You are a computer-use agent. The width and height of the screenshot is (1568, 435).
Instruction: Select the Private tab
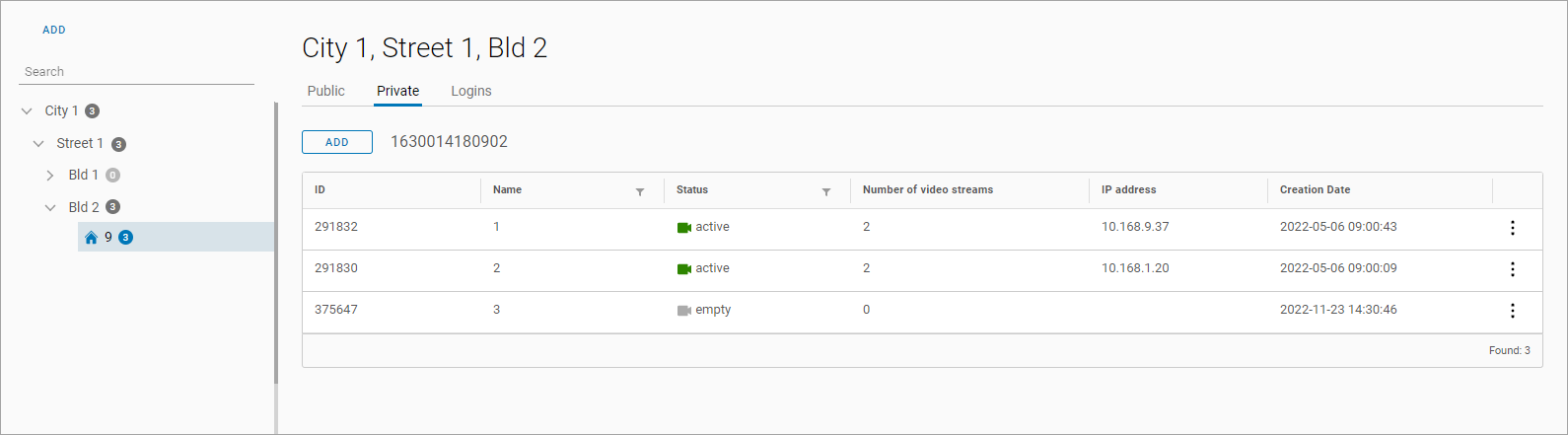(x=397, y=91)
